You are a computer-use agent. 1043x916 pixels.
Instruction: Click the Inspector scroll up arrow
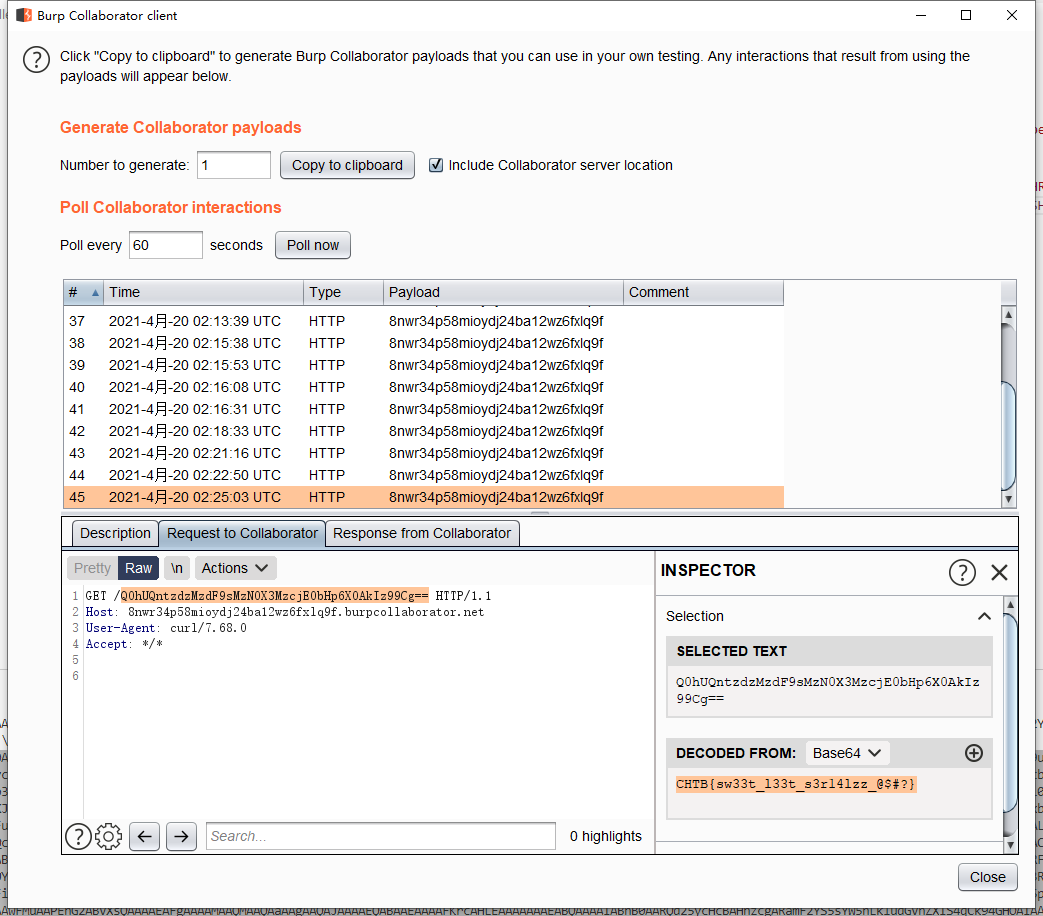tap(1010, 605)
